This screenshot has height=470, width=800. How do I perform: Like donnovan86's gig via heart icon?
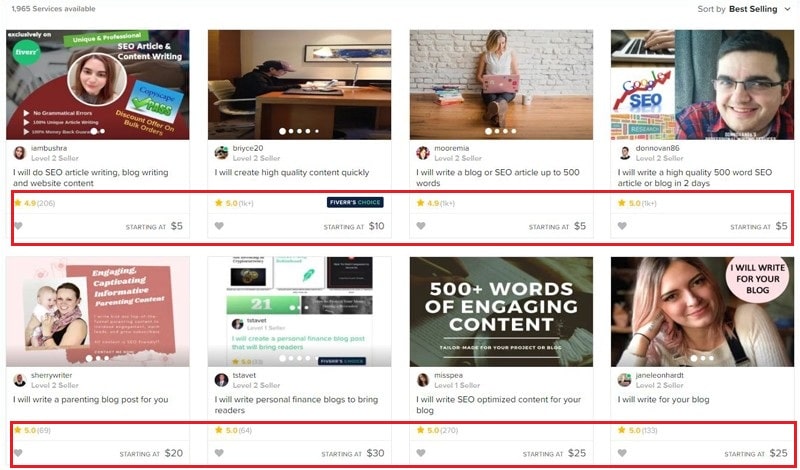pyautogui.click(x=622, y=226)
